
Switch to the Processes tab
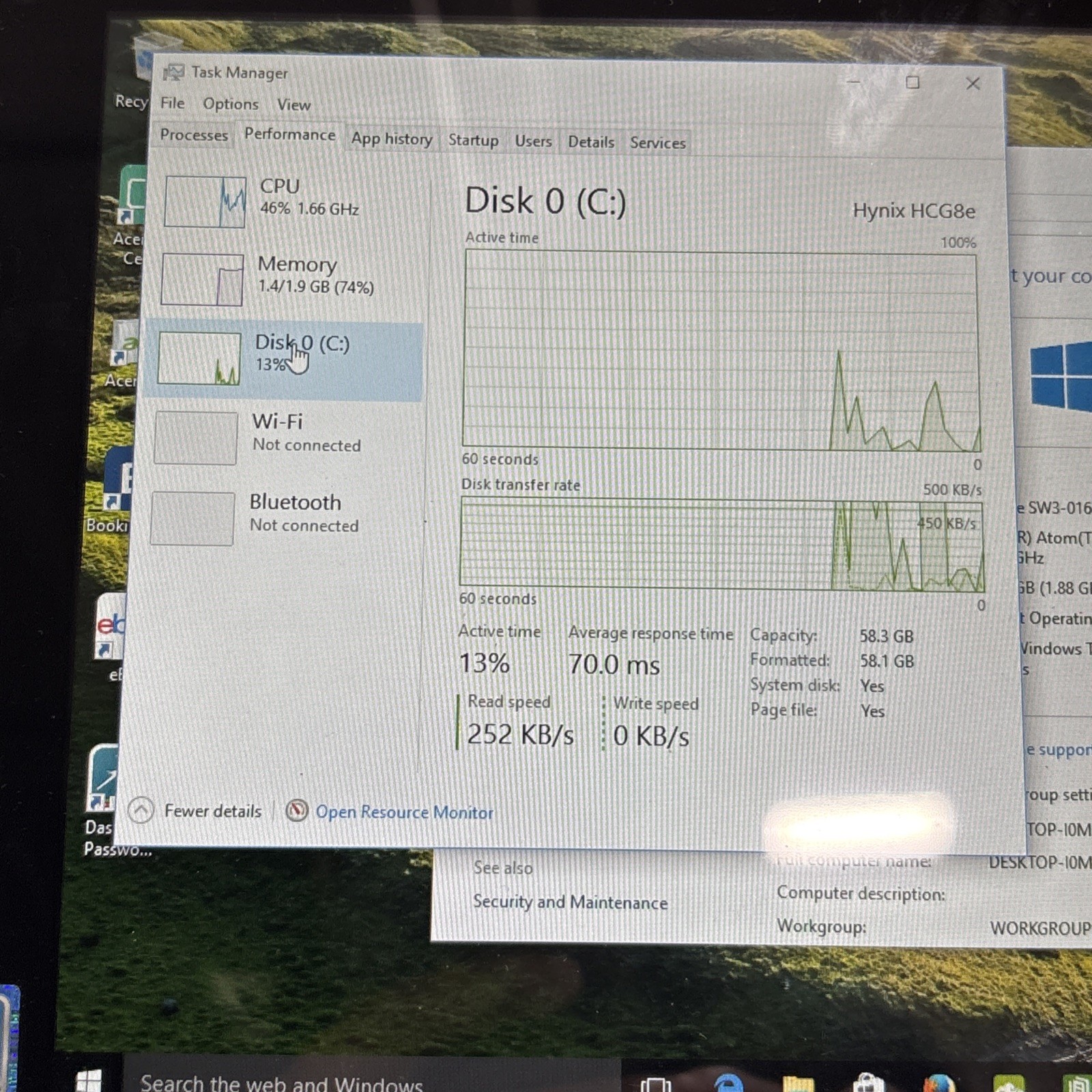tap(194, 134)
